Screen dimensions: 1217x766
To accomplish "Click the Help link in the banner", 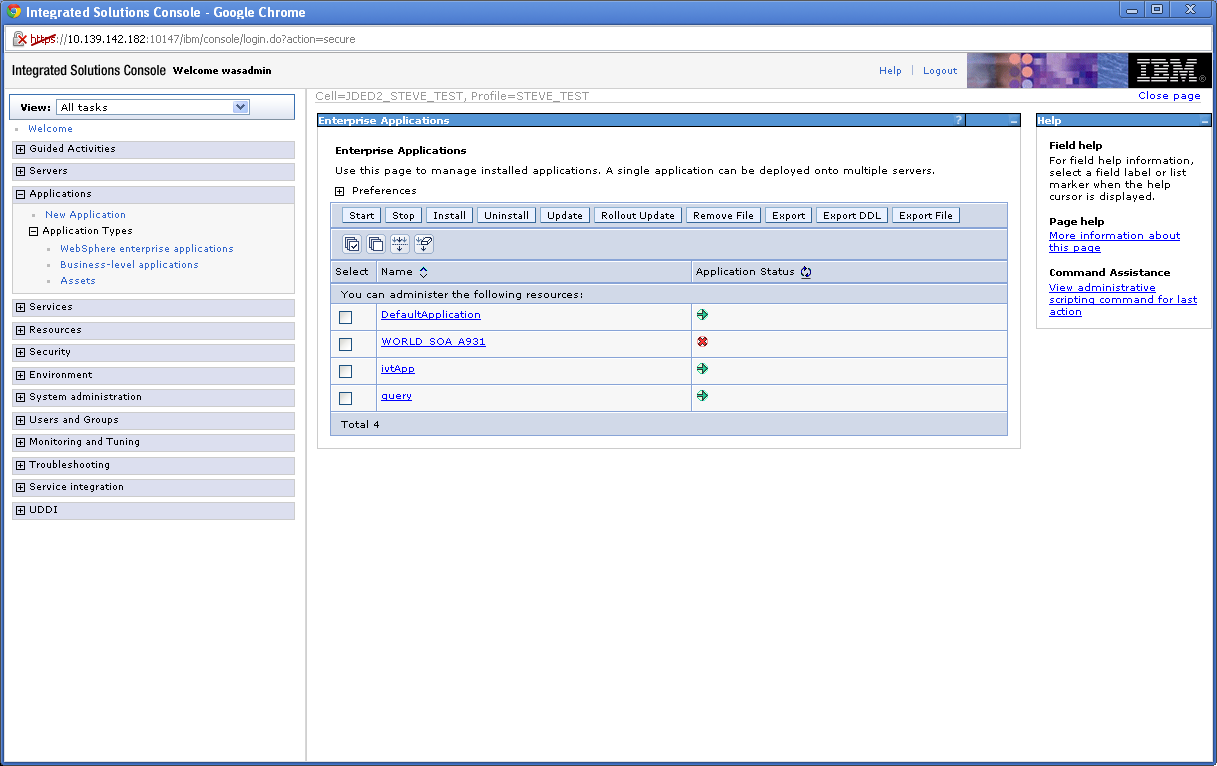I will pyautogui.click(x=890, y=71).
